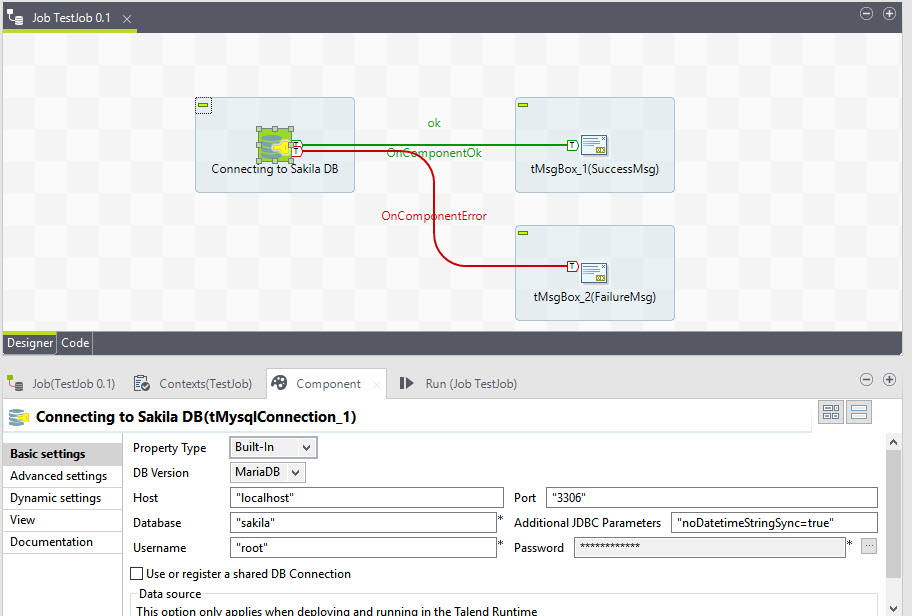
Task: Switch Component view to horizontal layout icon
Action: [858, 411]
